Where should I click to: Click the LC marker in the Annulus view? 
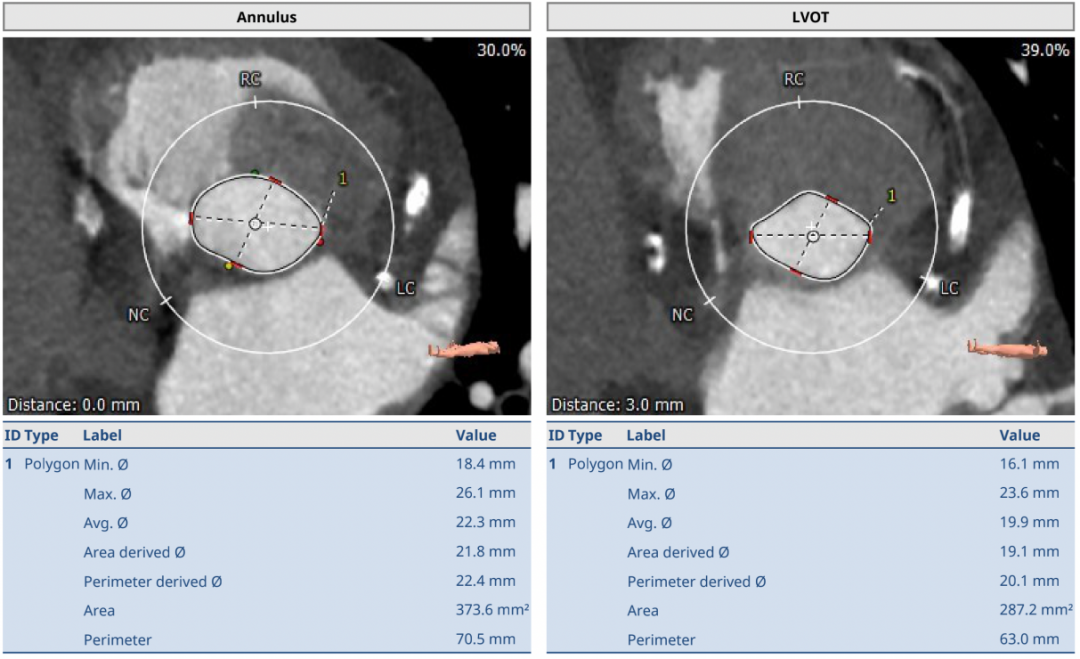tap(405, 288)
